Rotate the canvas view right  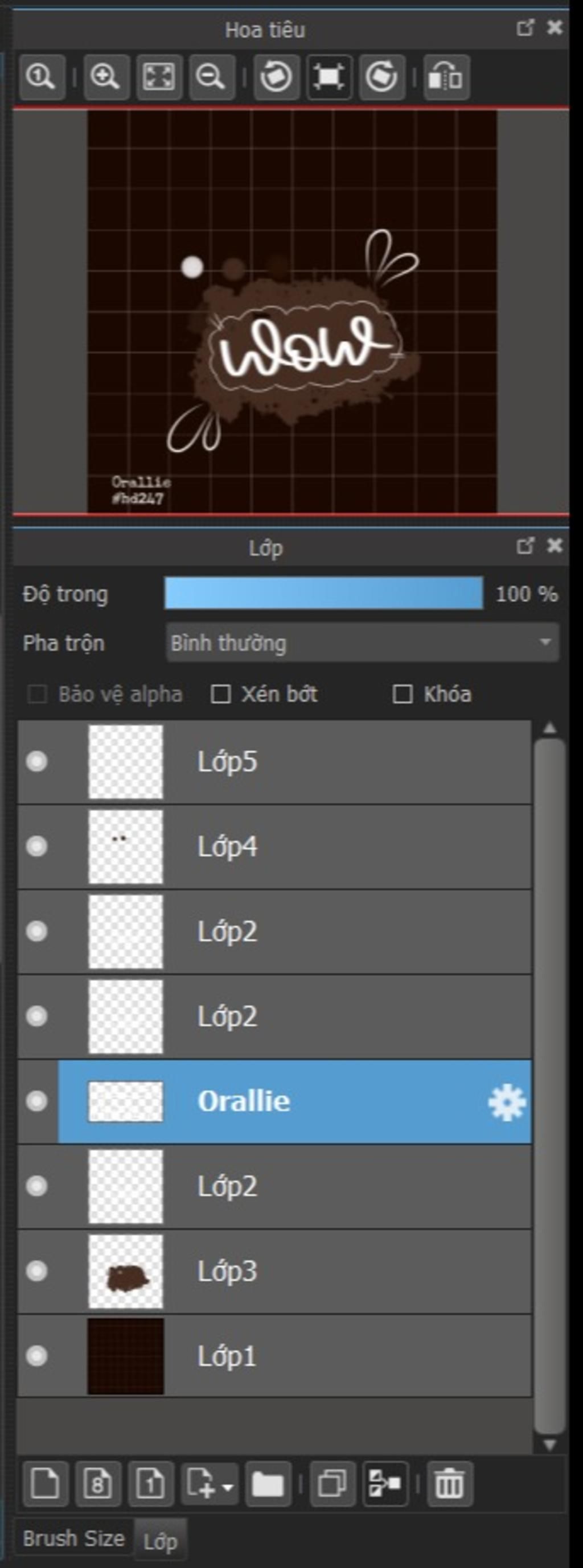[x=382, y=77]
